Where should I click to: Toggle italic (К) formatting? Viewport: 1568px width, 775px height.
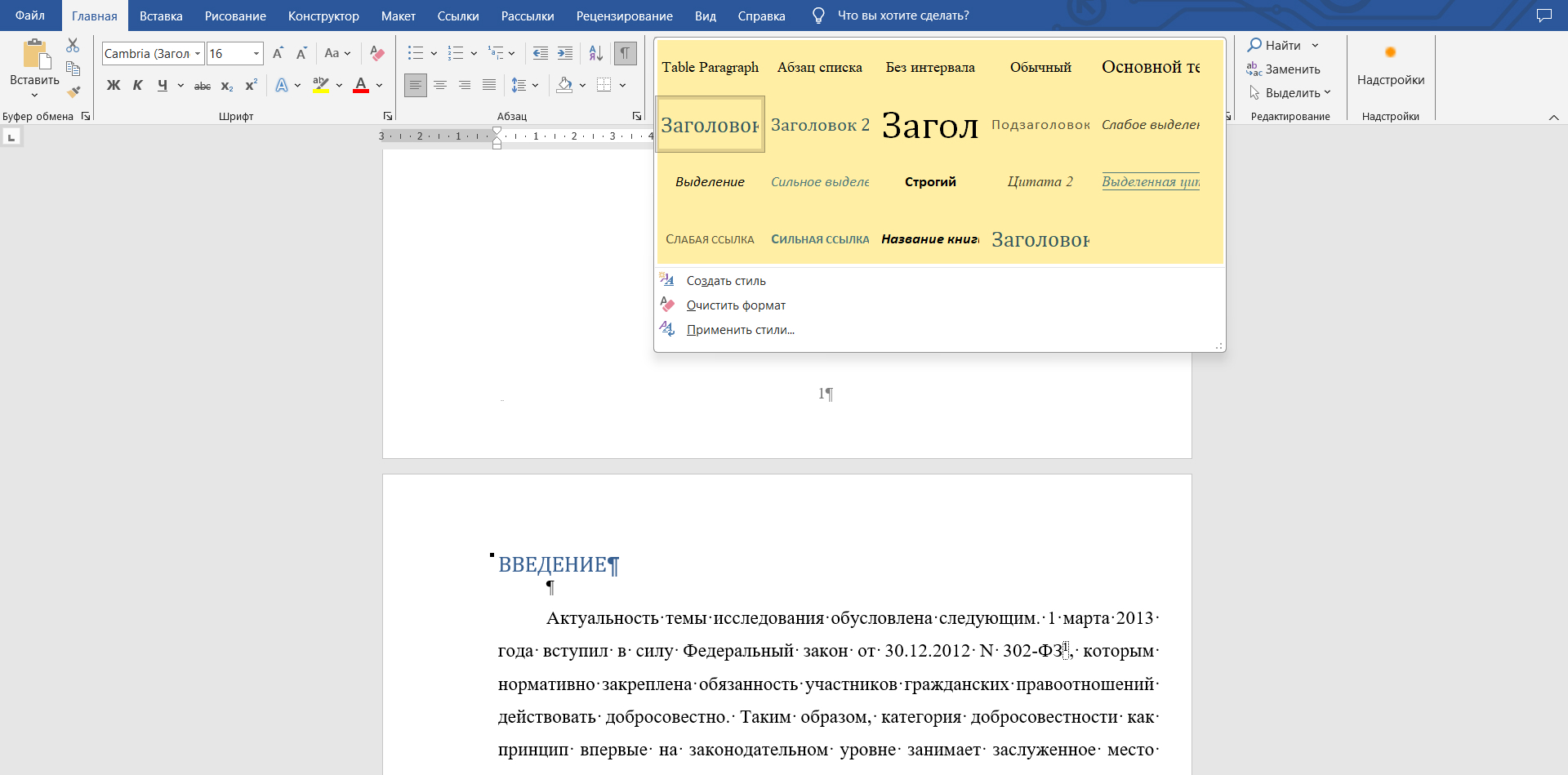pos(138,86)
